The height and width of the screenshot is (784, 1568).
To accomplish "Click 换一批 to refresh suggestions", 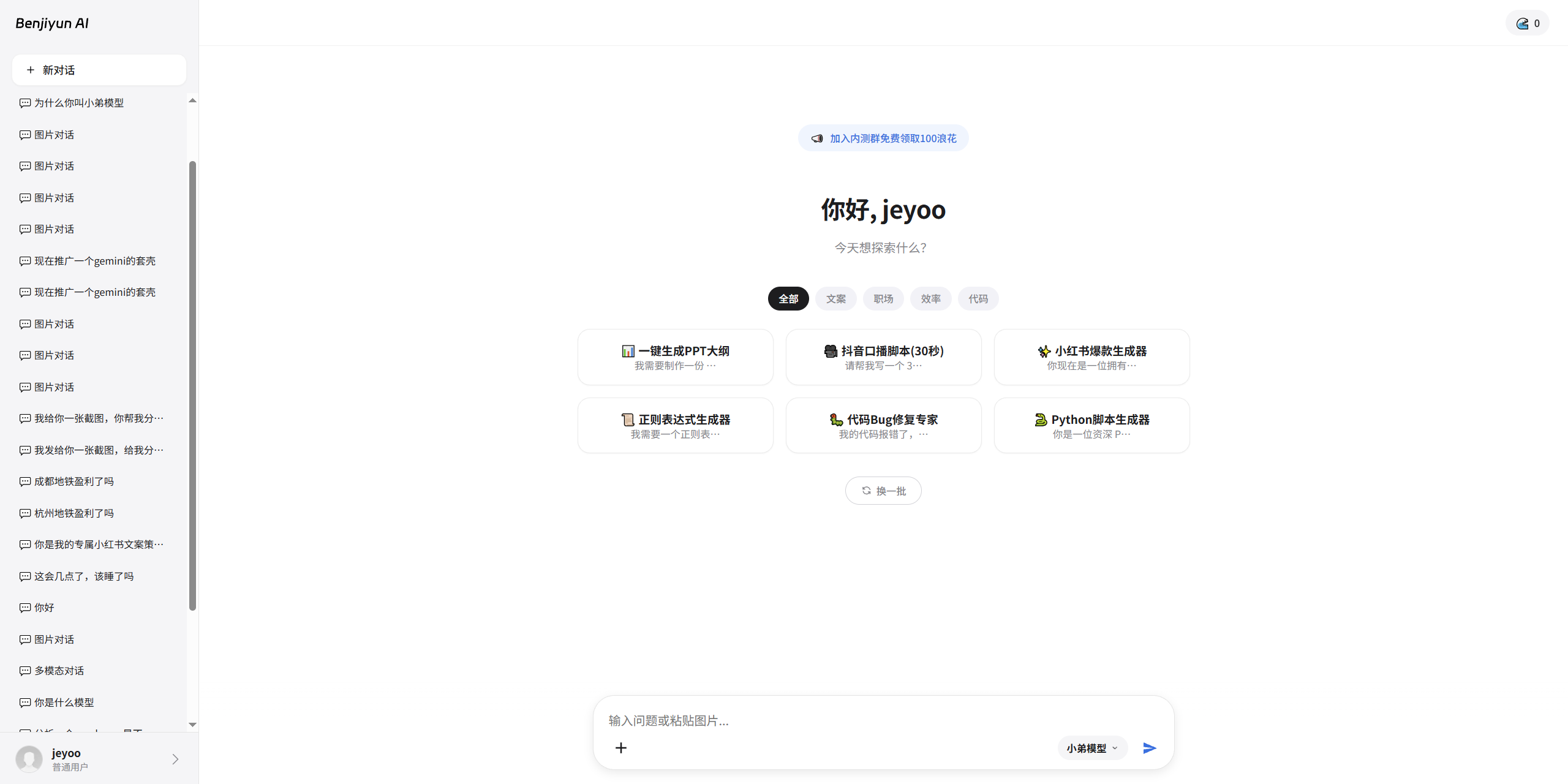I will coord(883,490).
